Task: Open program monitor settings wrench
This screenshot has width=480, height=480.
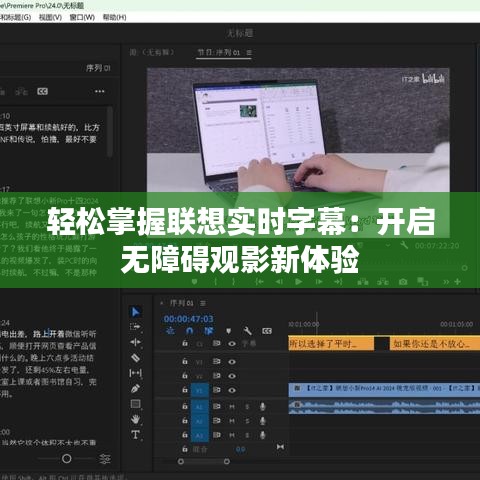Action: (x=404, y=245)
